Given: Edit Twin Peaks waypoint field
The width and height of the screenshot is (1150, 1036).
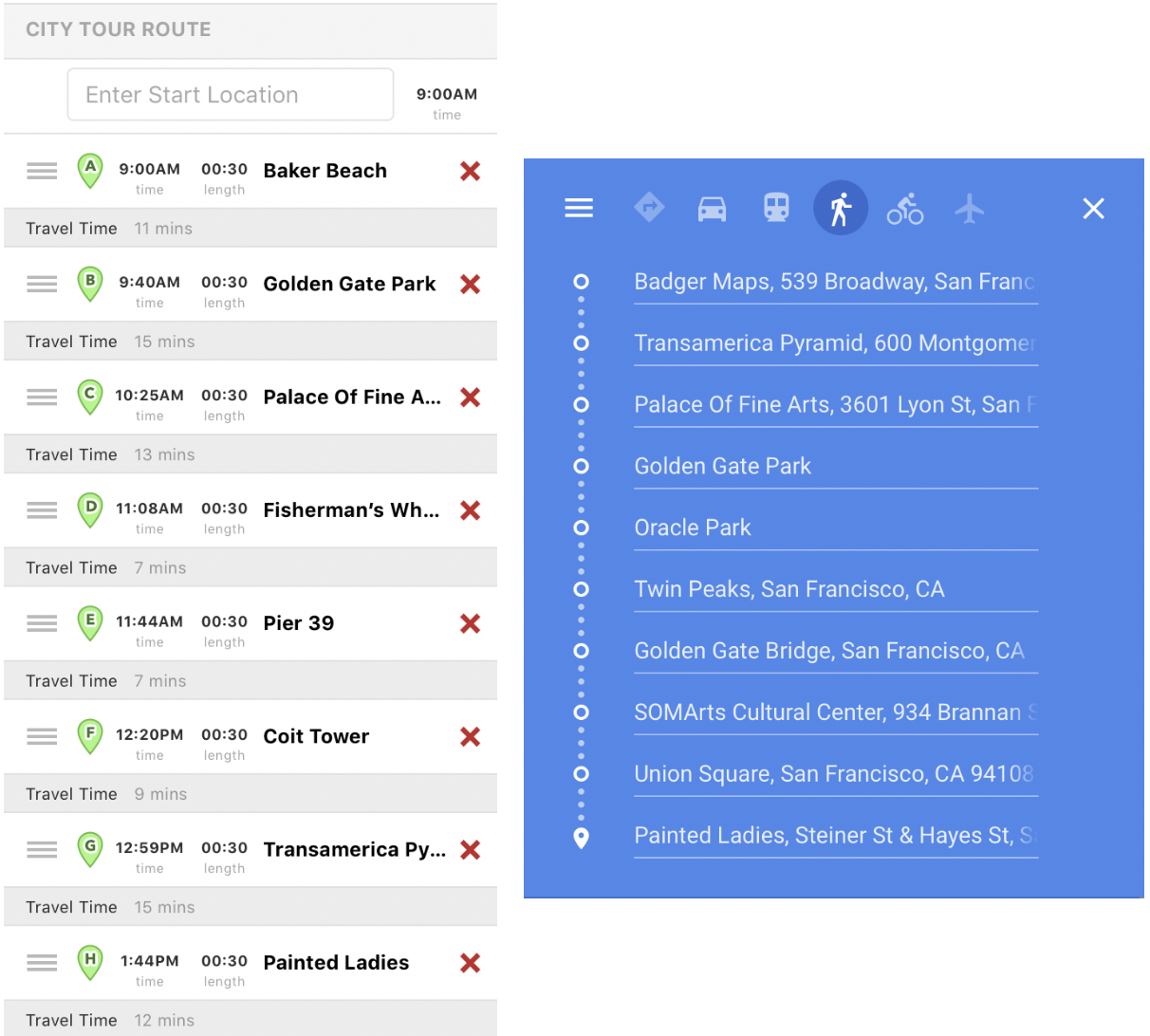Looking at the screenshot, I should click(836, 589).
